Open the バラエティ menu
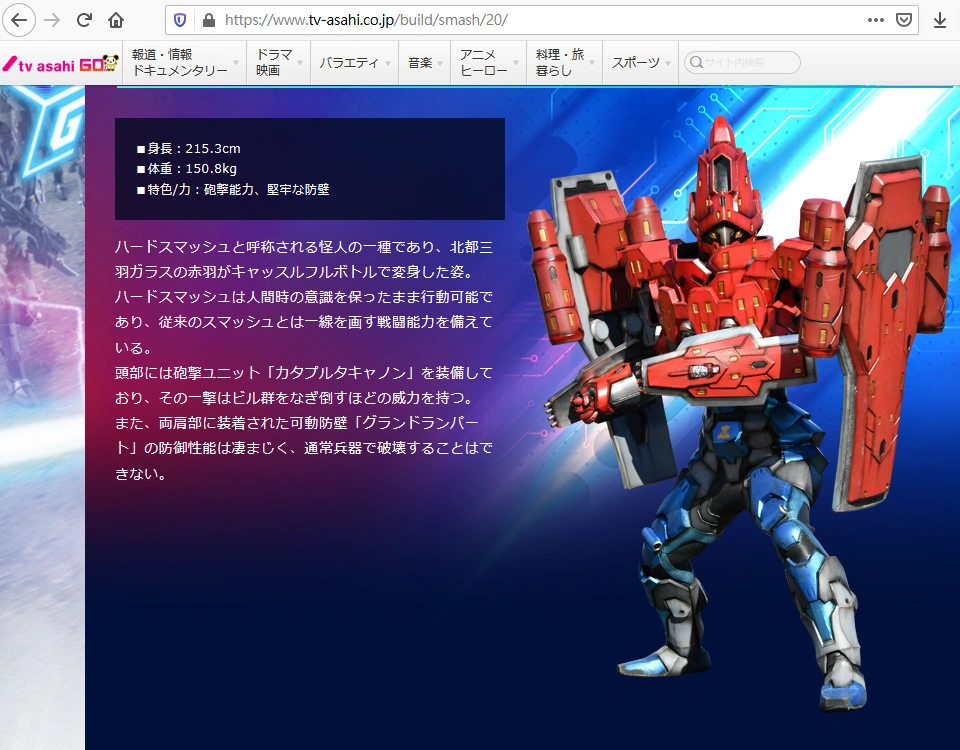Image resolution: width=960 pixels, height=750 pixels. tap(354, 62)
